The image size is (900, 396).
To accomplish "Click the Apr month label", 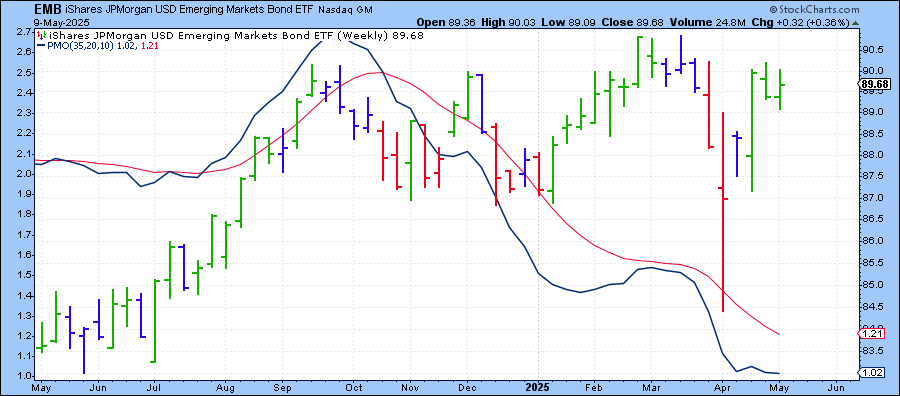I will point(723,387).
